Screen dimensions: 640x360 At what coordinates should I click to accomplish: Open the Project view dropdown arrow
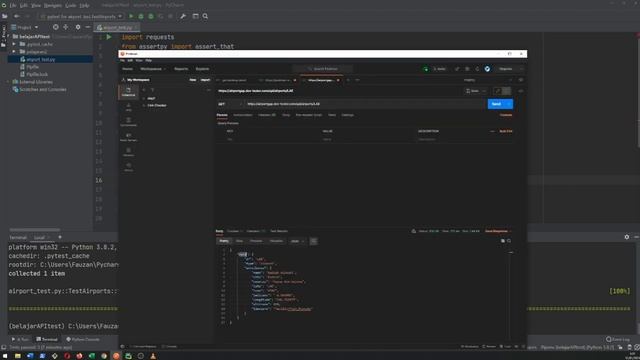36,27
